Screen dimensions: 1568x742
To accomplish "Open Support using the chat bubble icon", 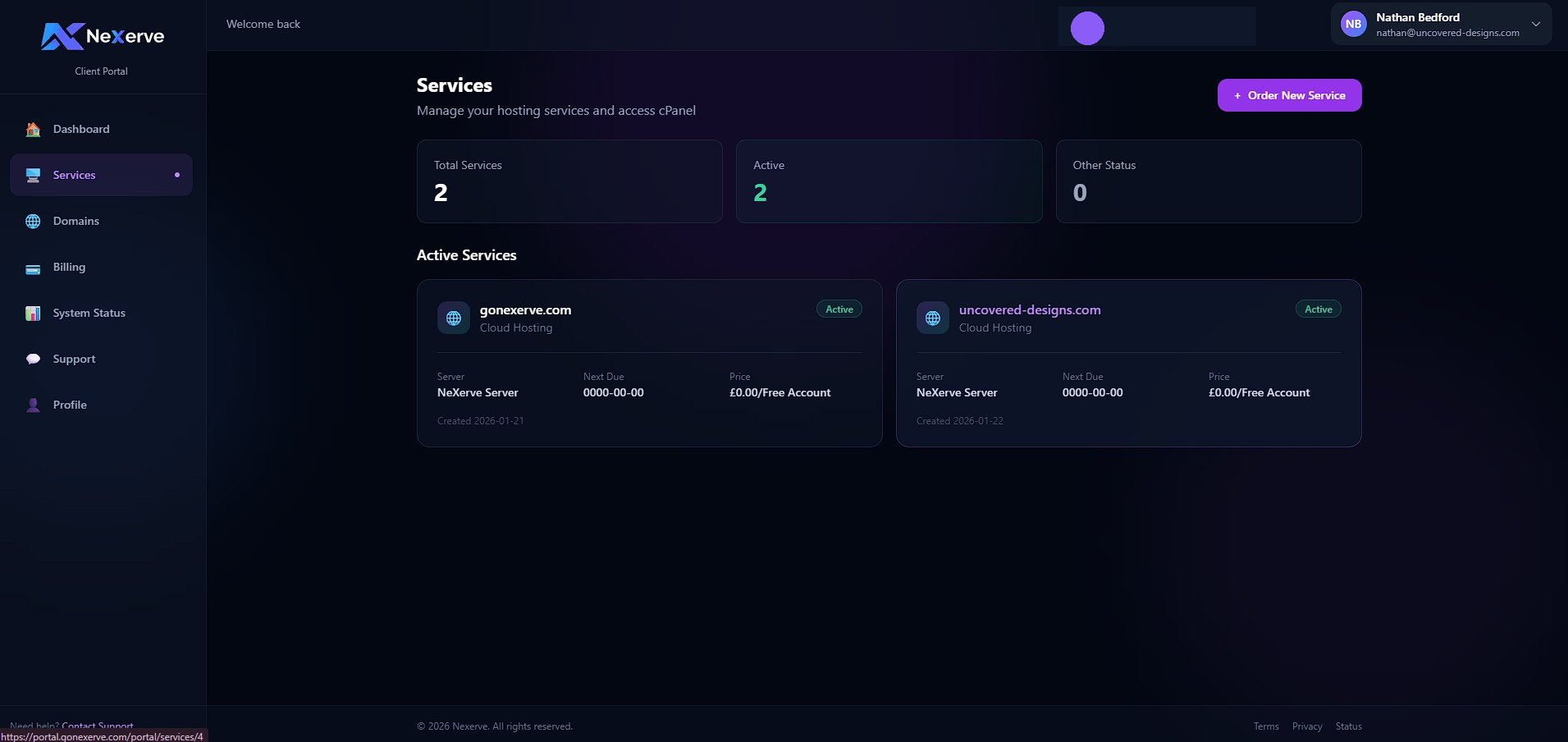I will [x=32, y=359].
